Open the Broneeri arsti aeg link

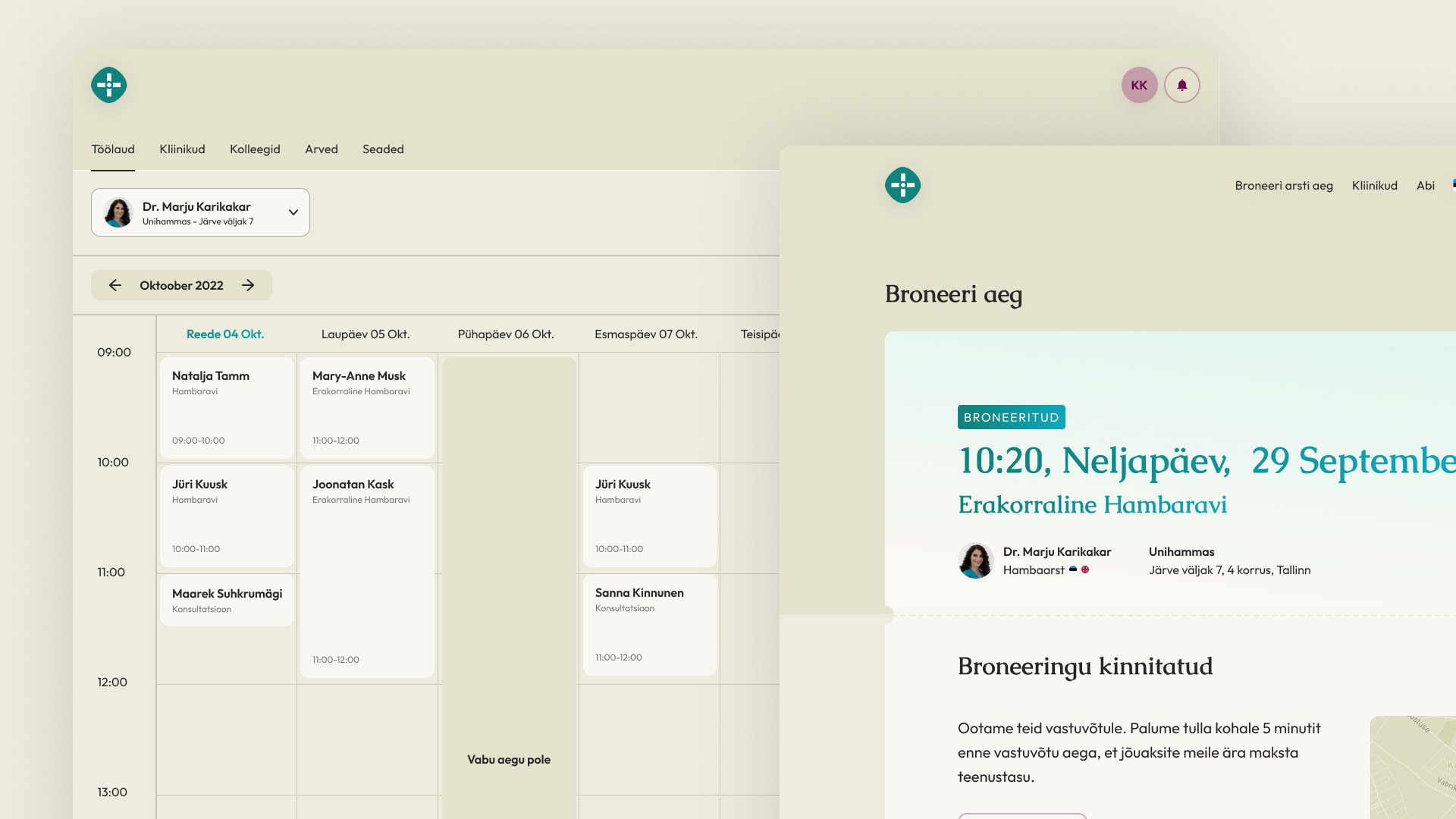pos(1283,185)
